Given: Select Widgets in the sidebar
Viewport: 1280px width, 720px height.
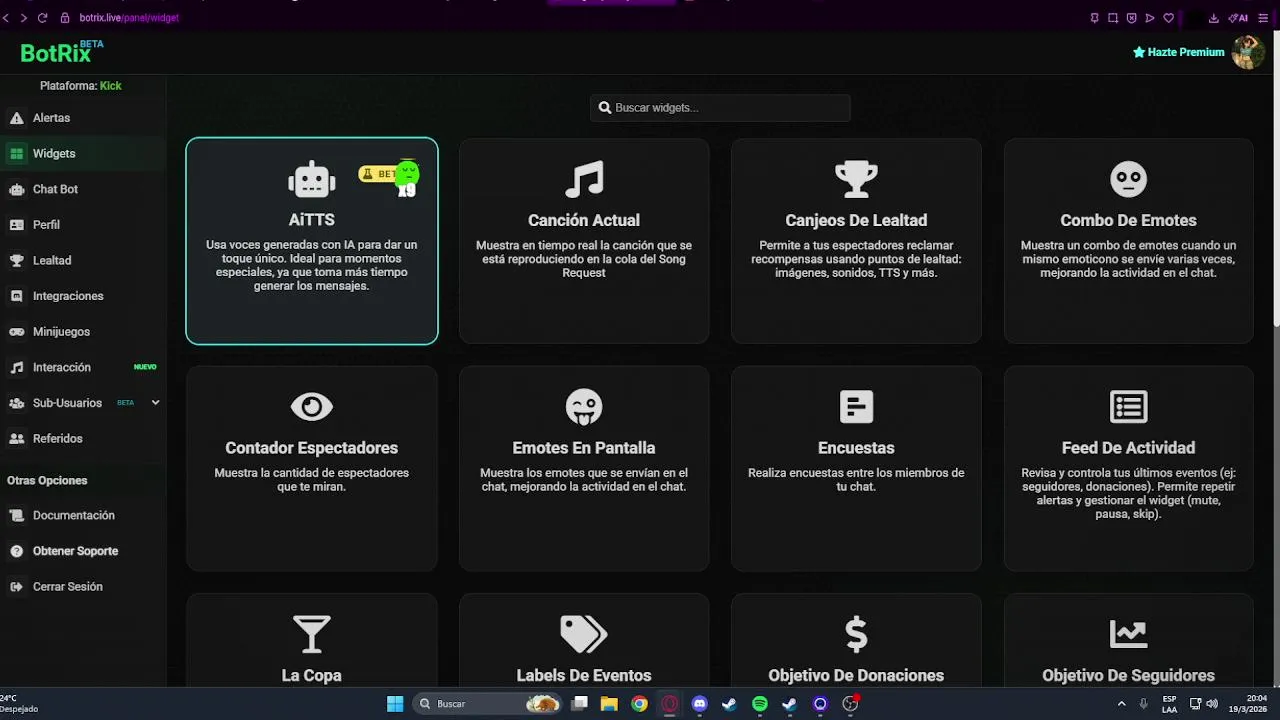Looking at the screenshot, I should [x=83, y=154].
